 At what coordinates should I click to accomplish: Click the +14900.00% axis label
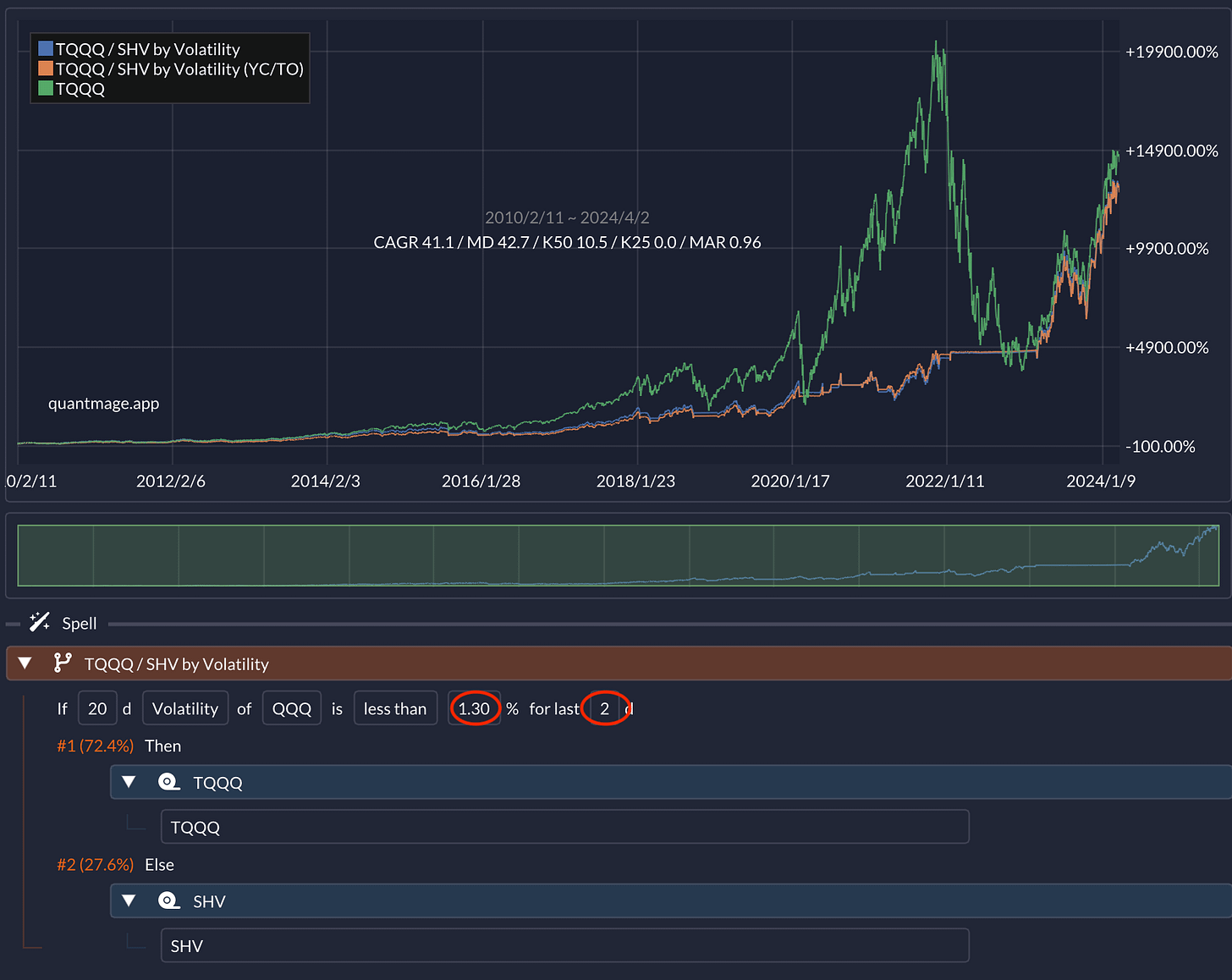coord(1172,151)
